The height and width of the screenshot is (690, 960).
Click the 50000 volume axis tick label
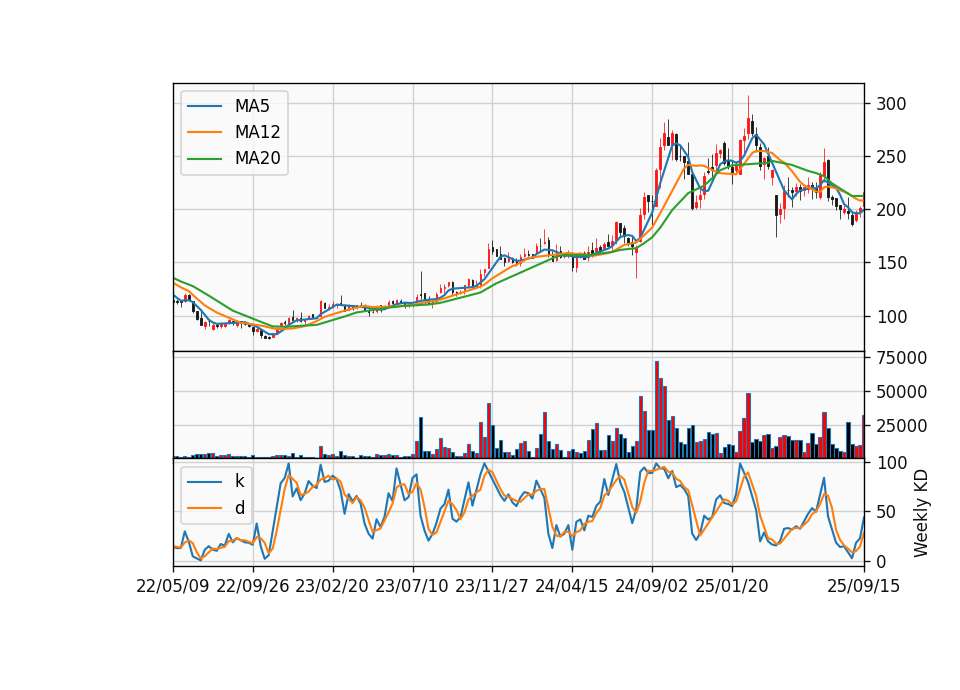tap(901, 392)
